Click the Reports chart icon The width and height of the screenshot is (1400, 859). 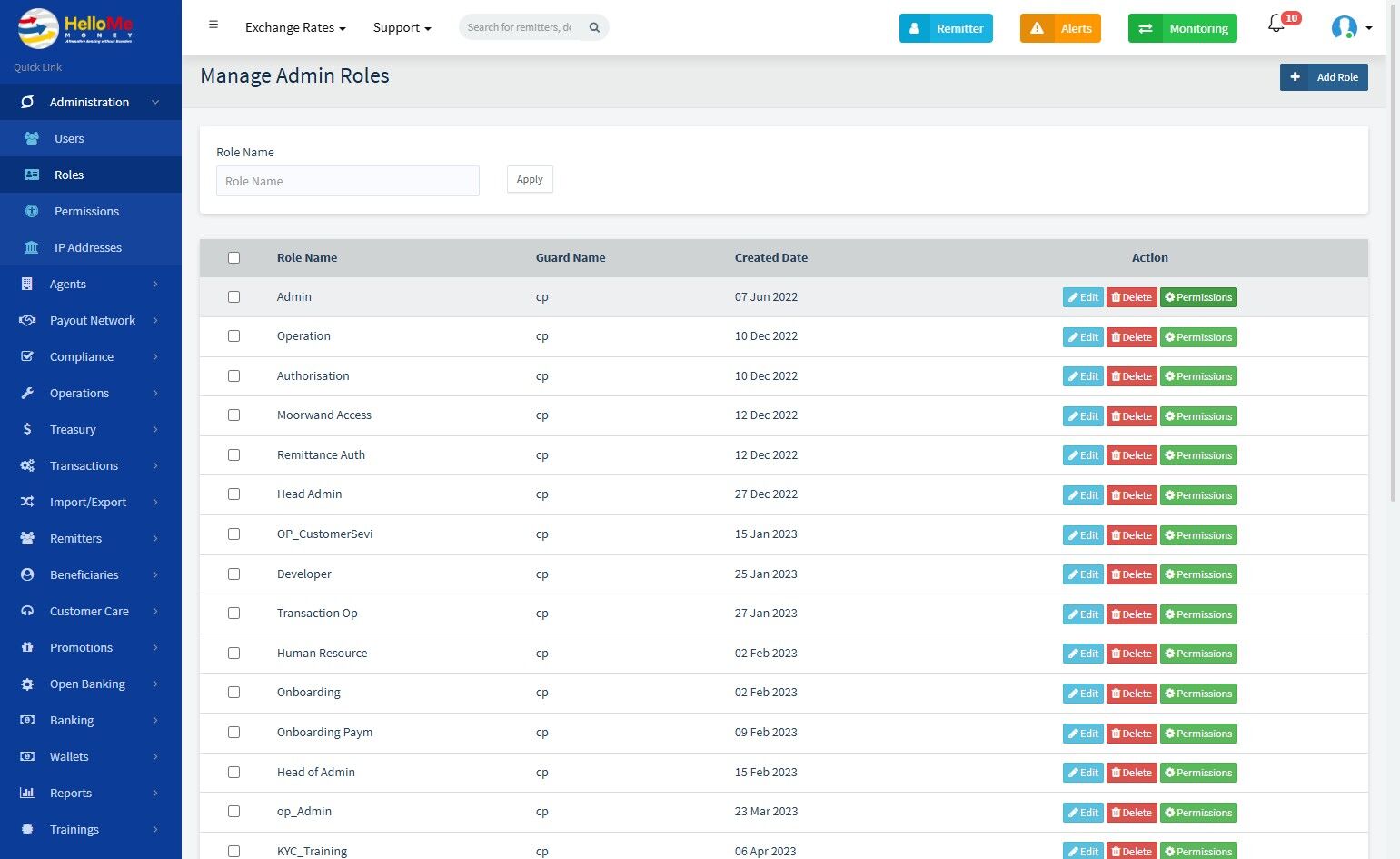[x=27, y=793]
